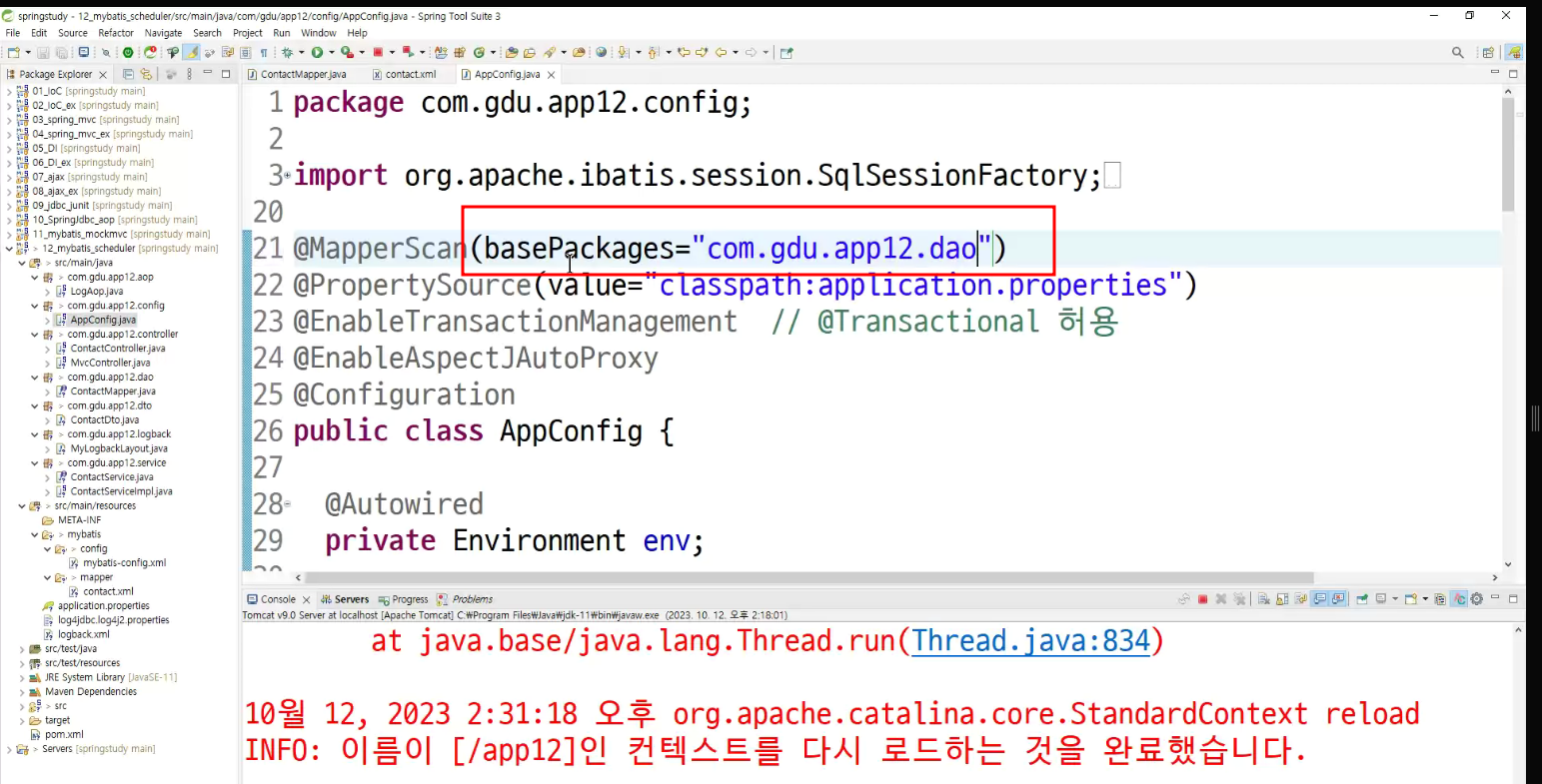Image resolution: width=1542 pixels, height=784 pixels.
Task: Switch to the Servers view tab
Action: (x=345, y=599)
